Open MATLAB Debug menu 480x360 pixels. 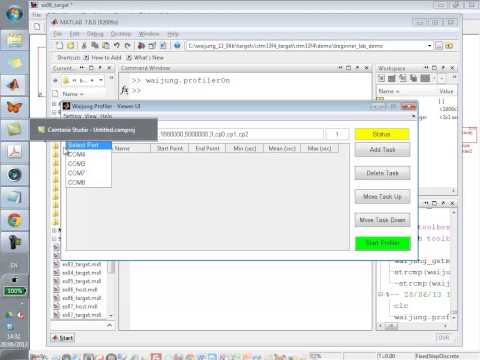coord(95,34)
